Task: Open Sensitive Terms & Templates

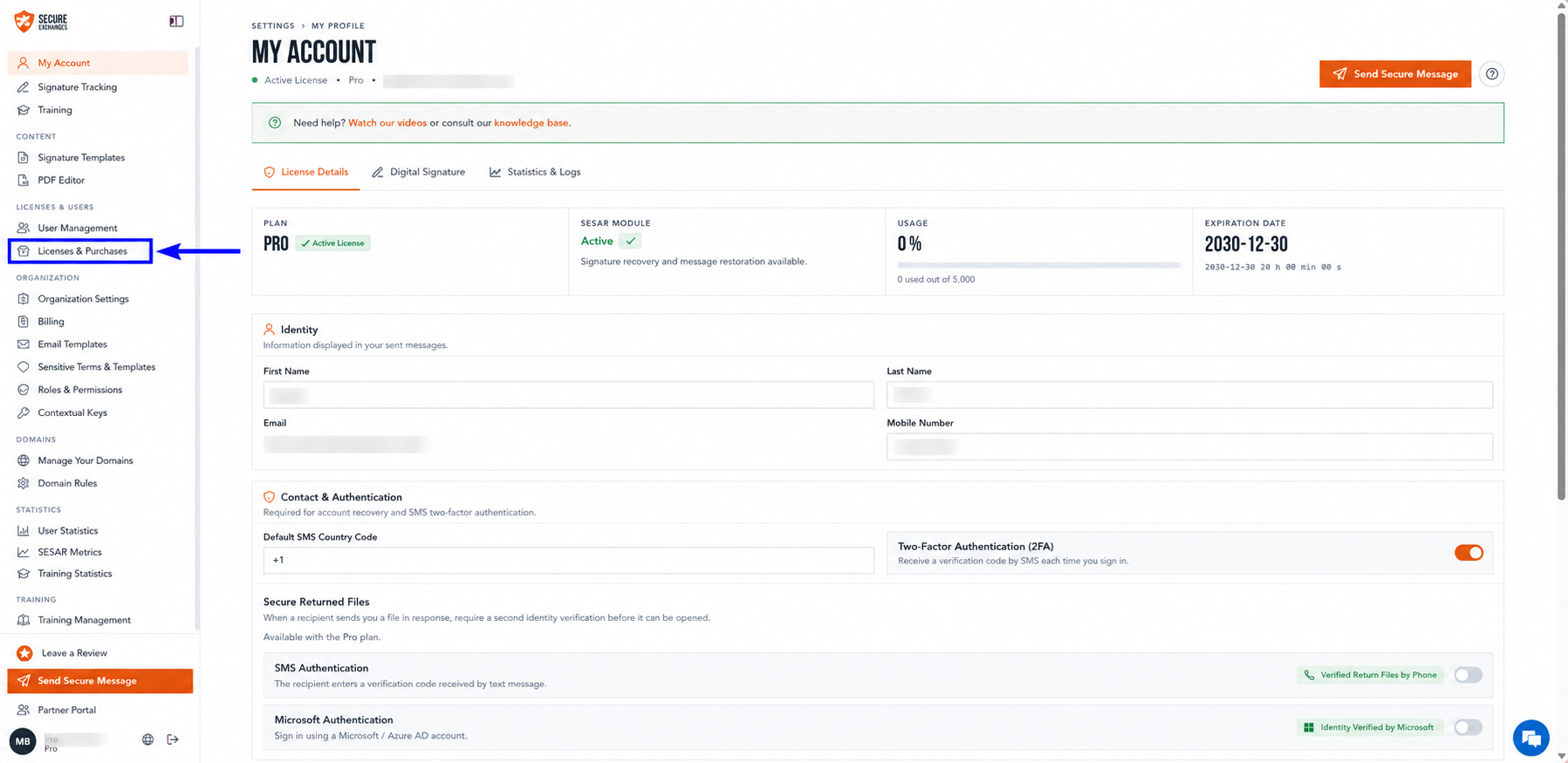Action: (98, 367)
